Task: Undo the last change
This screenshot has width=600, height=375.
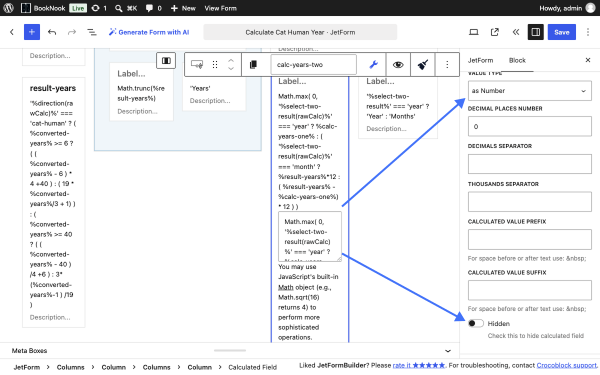Action: (x=52, y=32)
